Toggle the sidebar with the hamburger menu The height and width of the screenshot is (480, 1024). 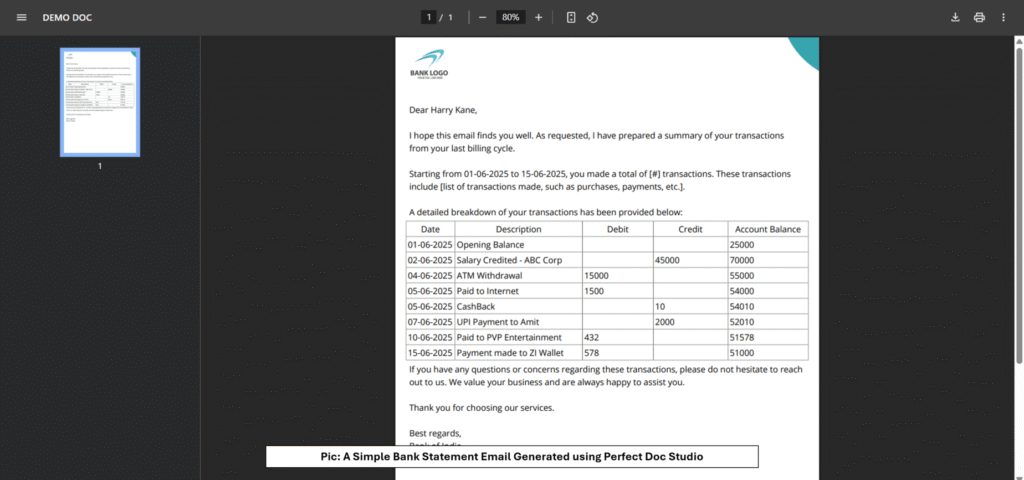click(x=21, y=17)
